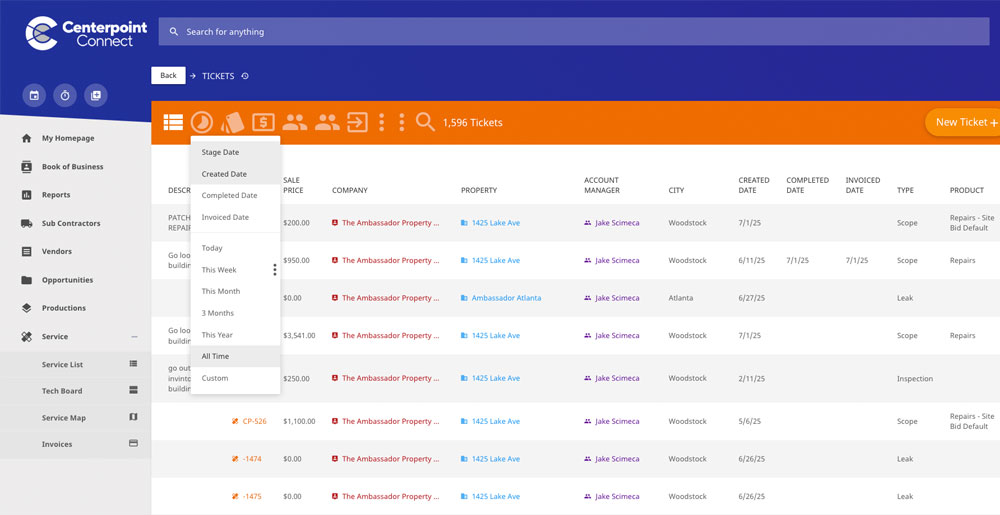Click the export arrow-in-box icon
The width and height of the screenshot is (1000, 515).
click(357, 122)
